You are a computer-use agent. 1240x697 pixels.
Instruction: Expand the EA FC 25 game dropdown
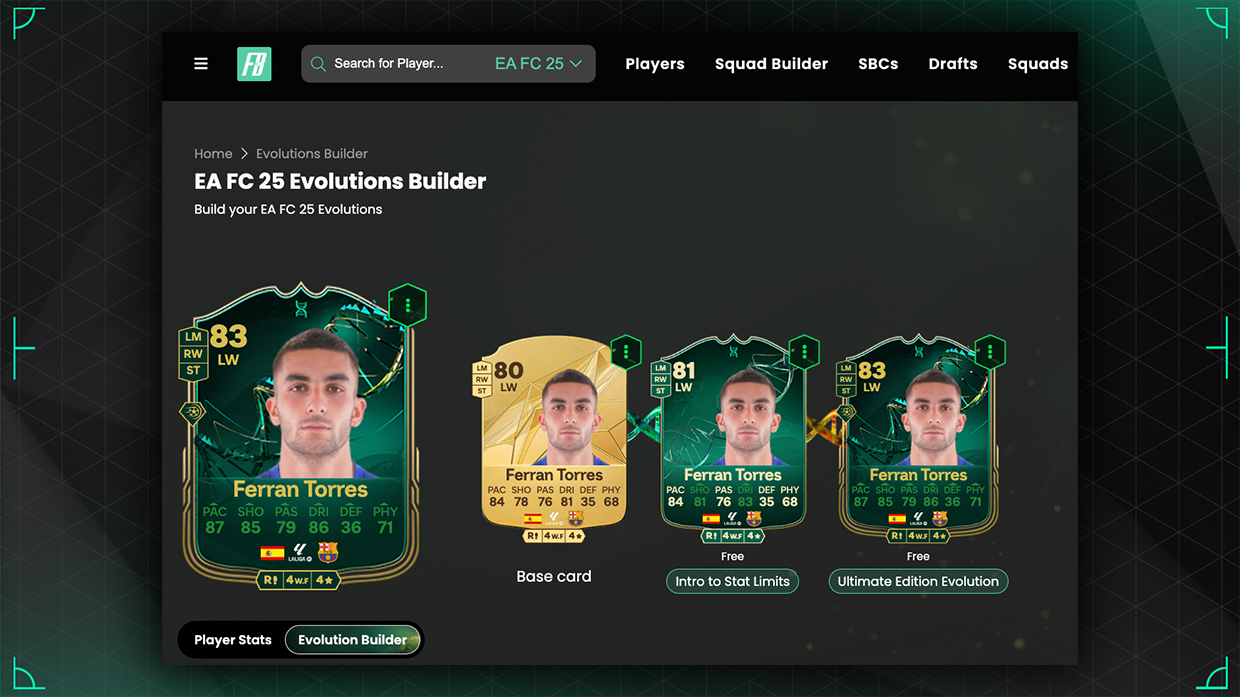click(x=538, y=64)
